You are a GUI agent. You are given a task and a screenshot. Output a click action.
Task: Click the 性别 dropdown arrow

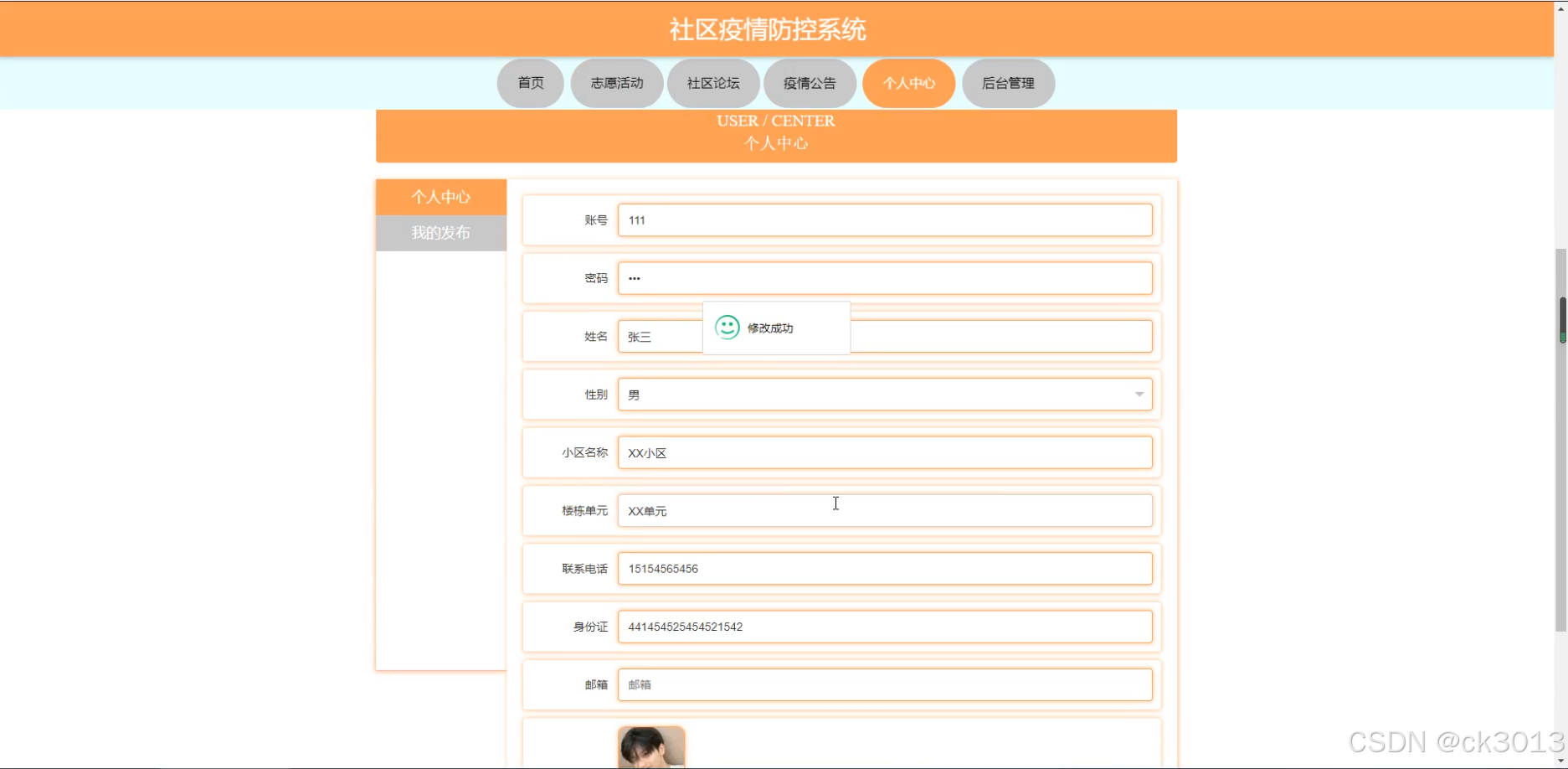pos(1139,395)
